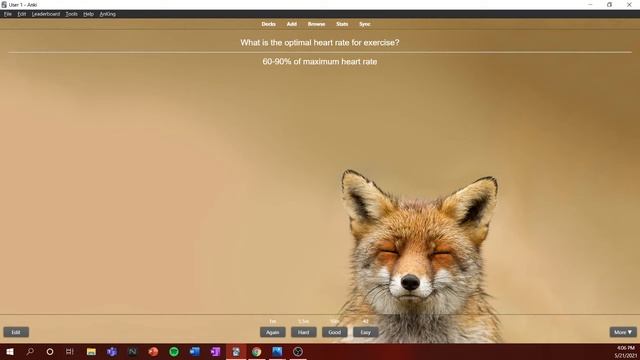Open PowerPoint from the taskbar

pos(153,351)
